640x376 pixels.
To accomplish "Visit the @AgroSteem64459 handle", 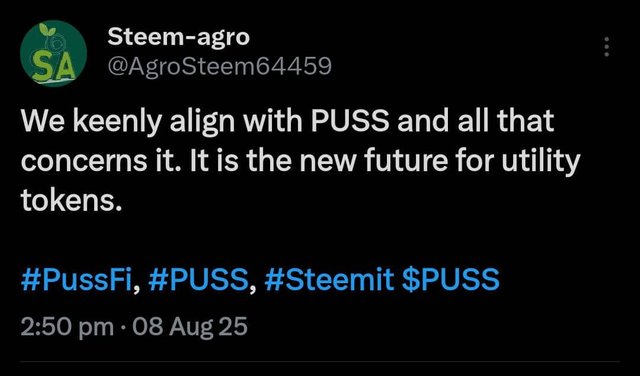I will 219,66.
